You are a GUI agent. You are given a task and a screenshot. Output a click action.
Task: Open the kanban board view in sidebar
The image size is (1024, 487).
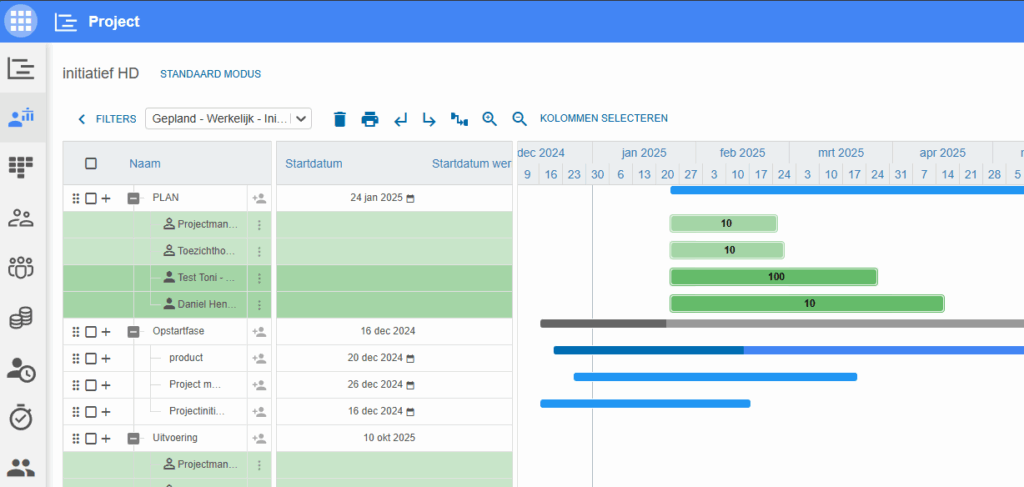(x=21, y=167)
